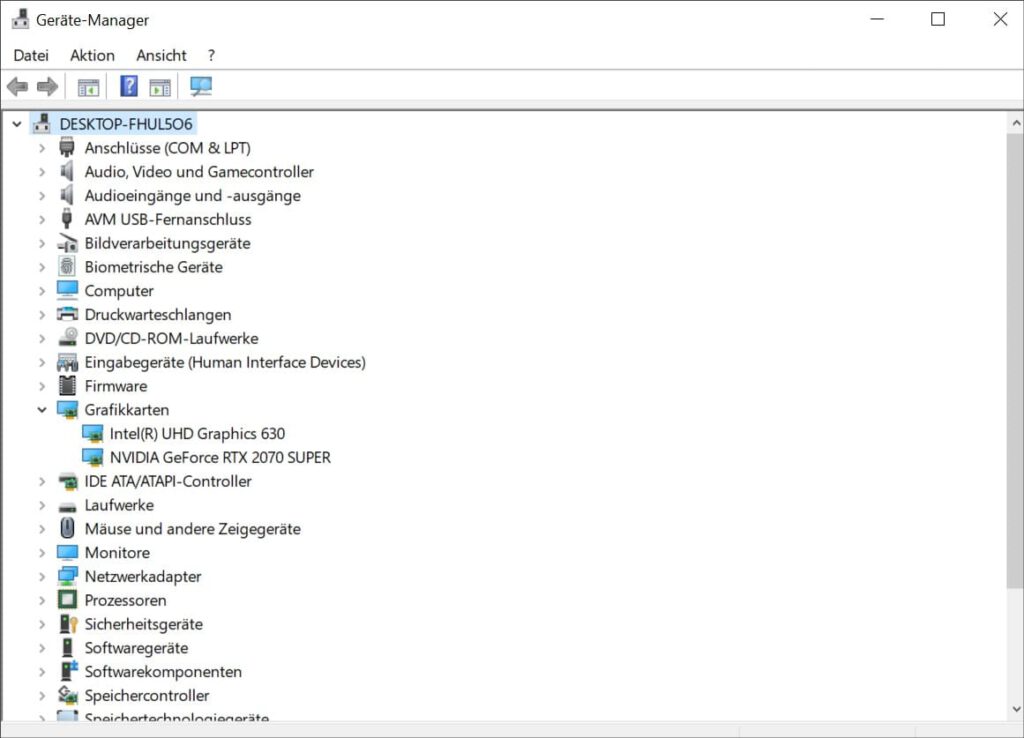Image resolution: width=1024 pixels, height=738 pixels.
Task: Click the Sicherheitsgeräte key icon
Action: [x=67, y=624]
